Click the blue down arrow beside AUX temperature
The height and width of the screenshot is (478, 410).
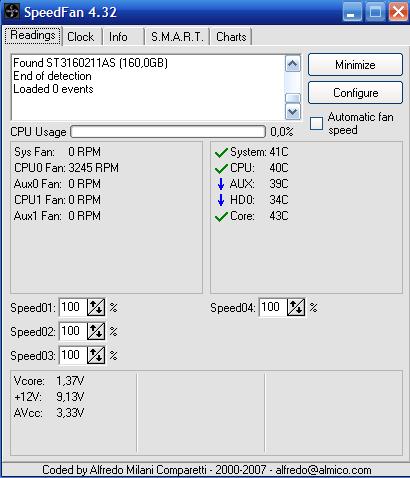[221, 184]
